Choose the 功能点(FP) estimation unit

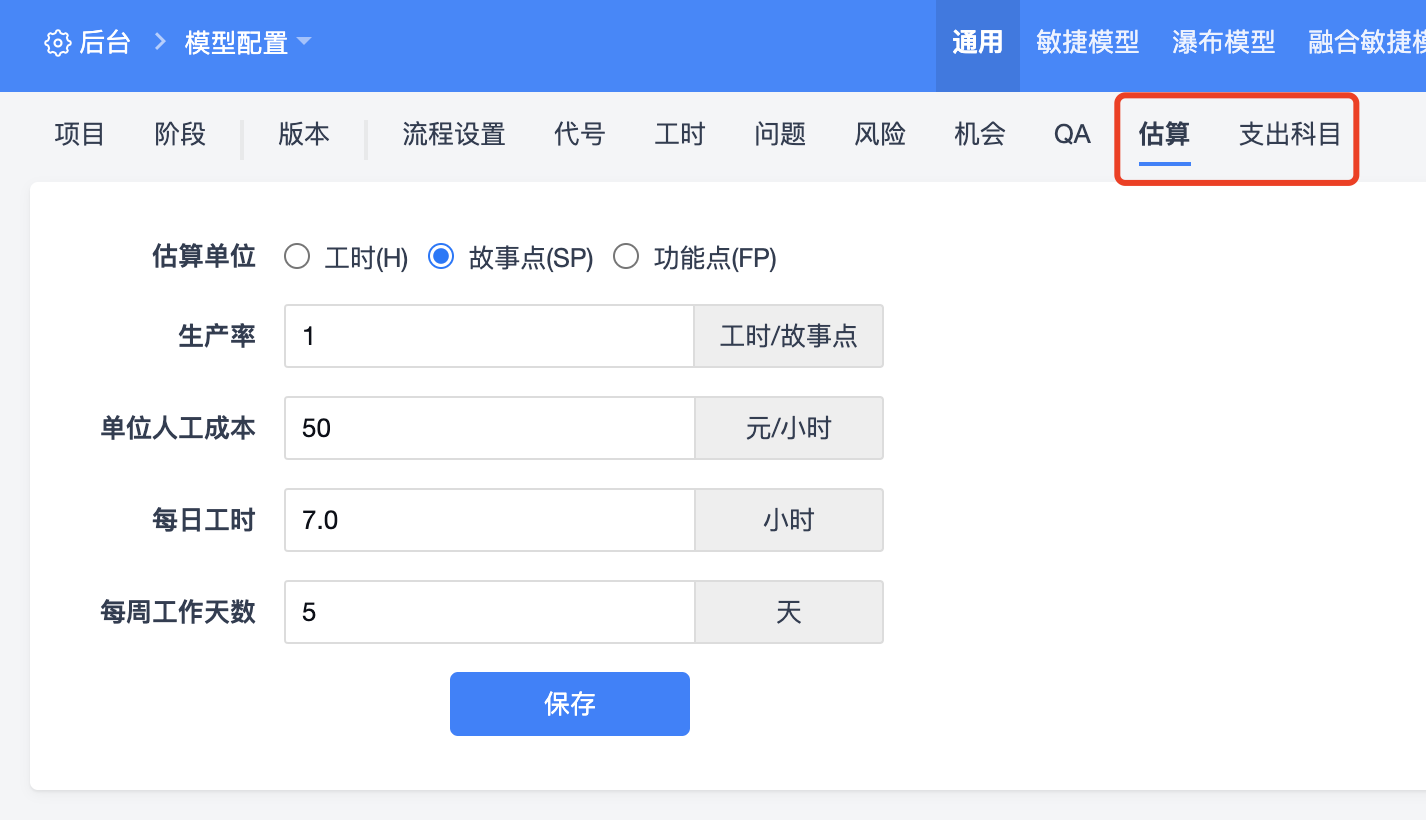click(626, 258)
